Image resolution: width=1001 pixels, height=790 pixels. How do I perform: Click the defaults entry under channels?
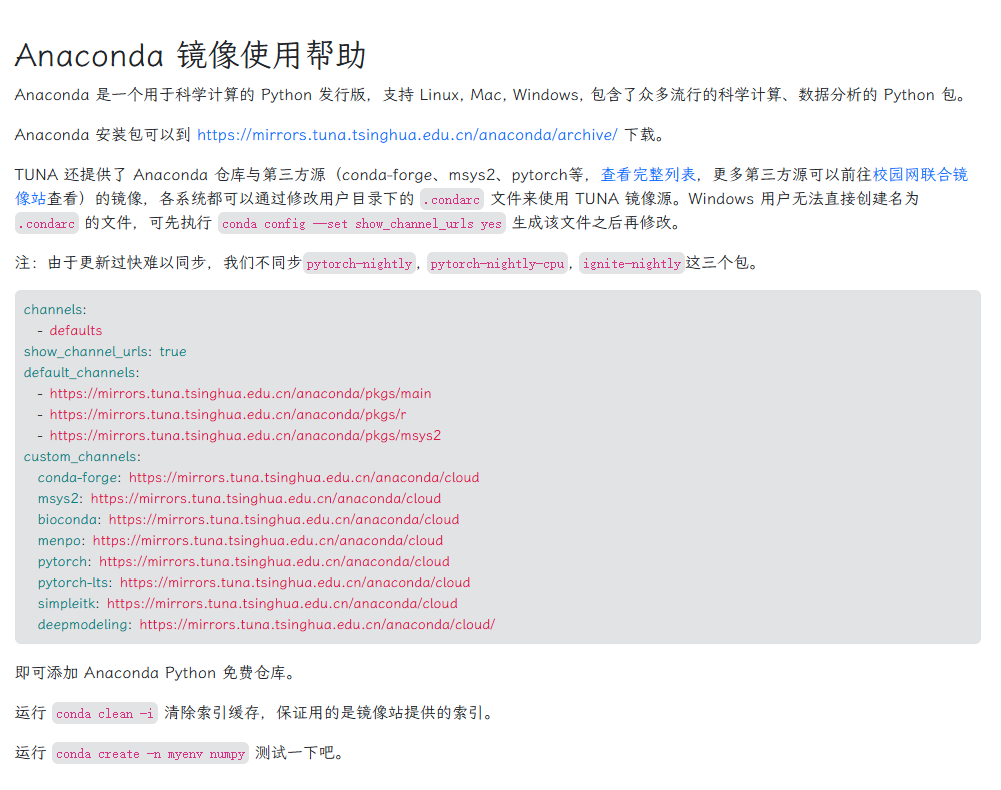pos(76,331)
